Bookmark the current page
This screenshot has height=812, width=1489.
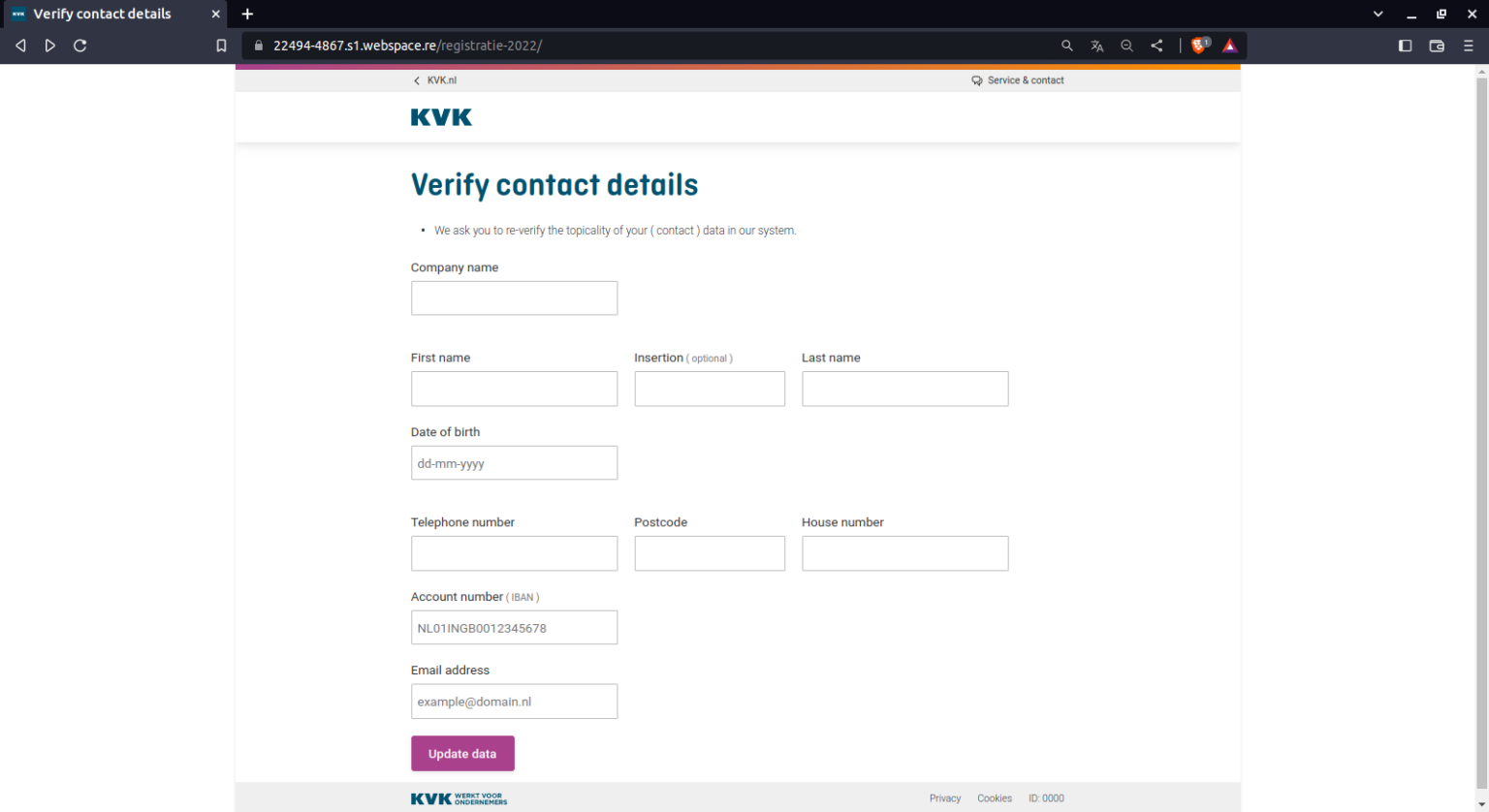[x=221, y=45]
